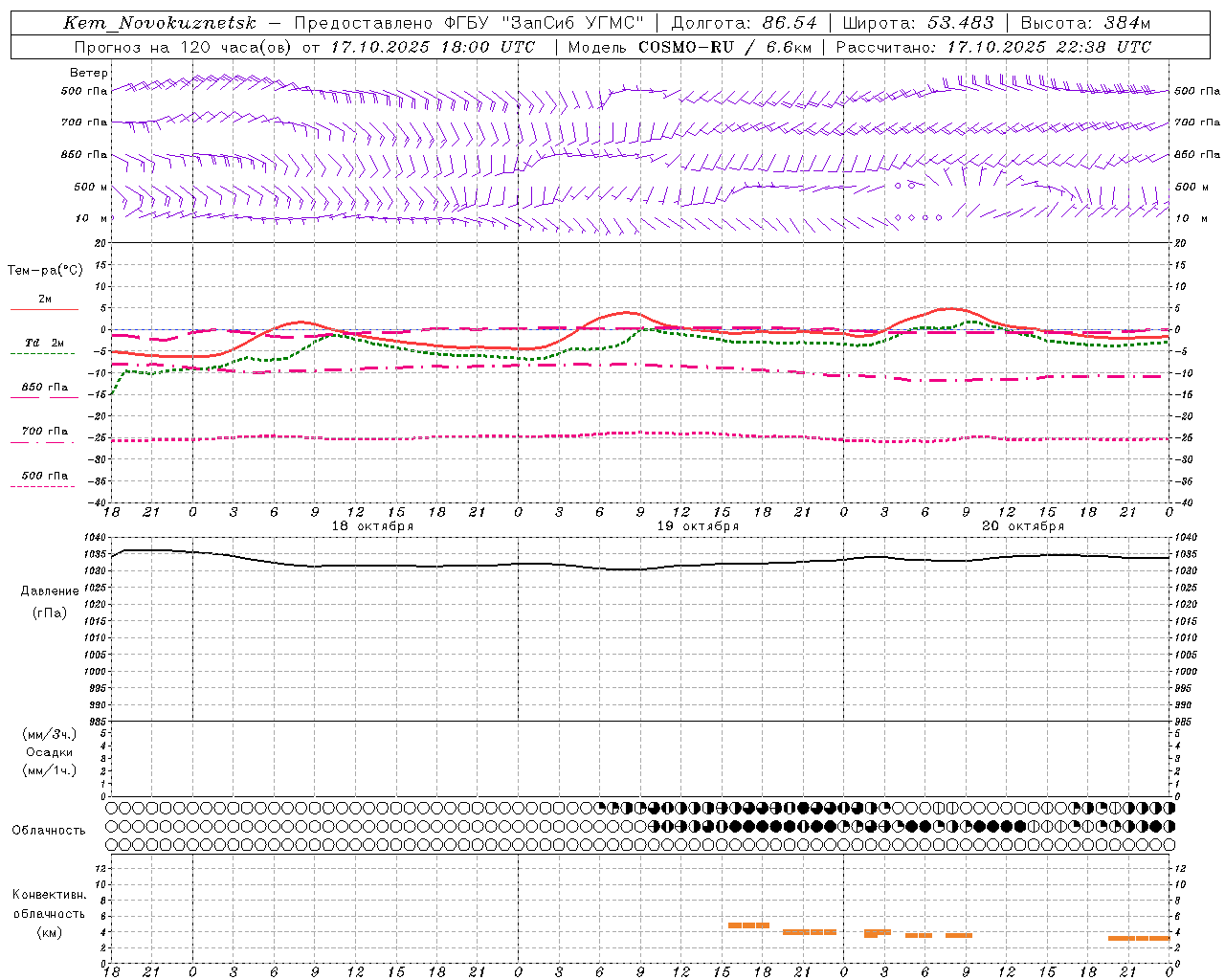The image size is (1225, 980).
Task: Click the '(мм/3ч.)' precipitation unit label
Action: [x=50, y=734]
